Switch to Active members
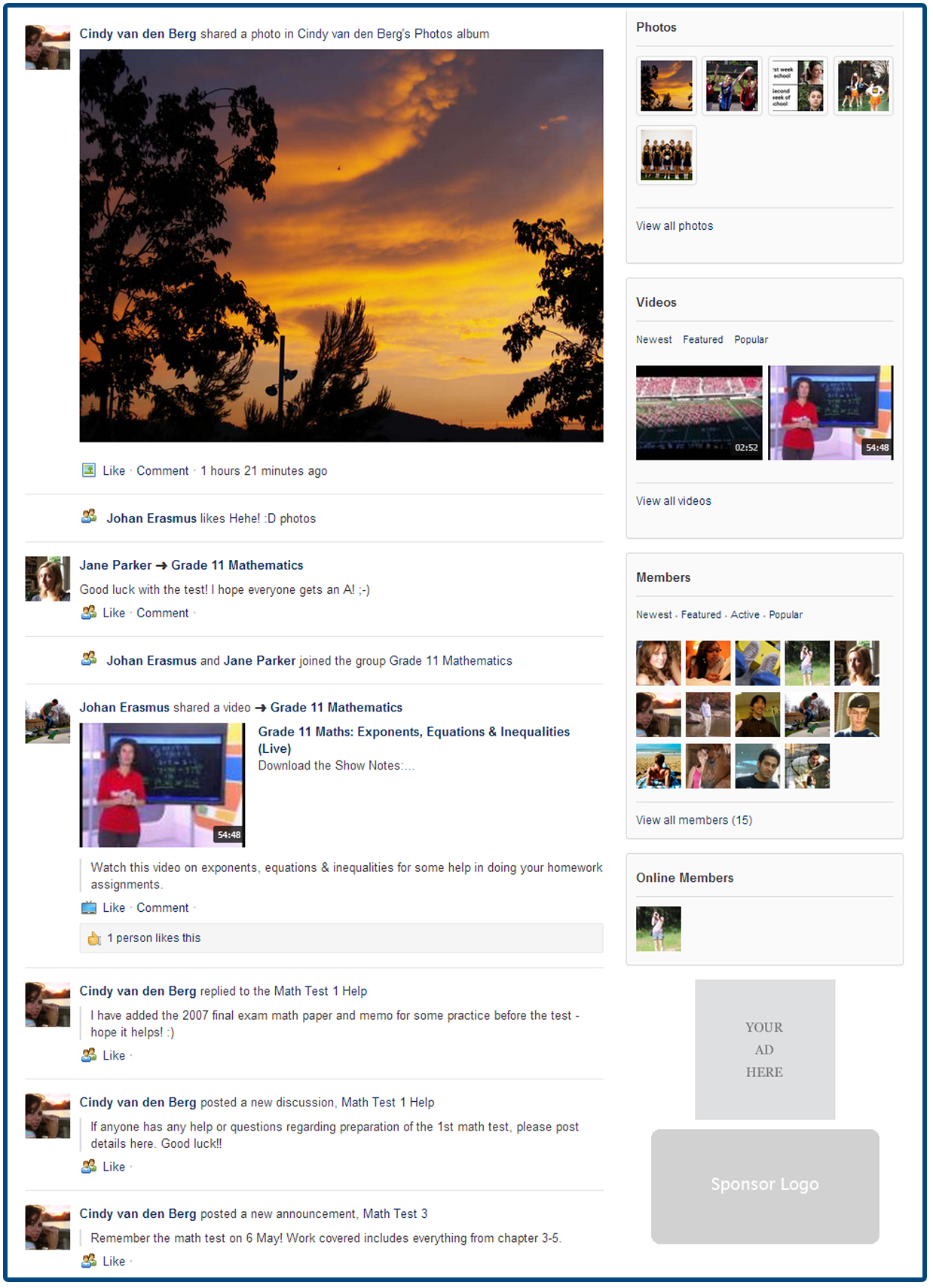 [745, 615]
